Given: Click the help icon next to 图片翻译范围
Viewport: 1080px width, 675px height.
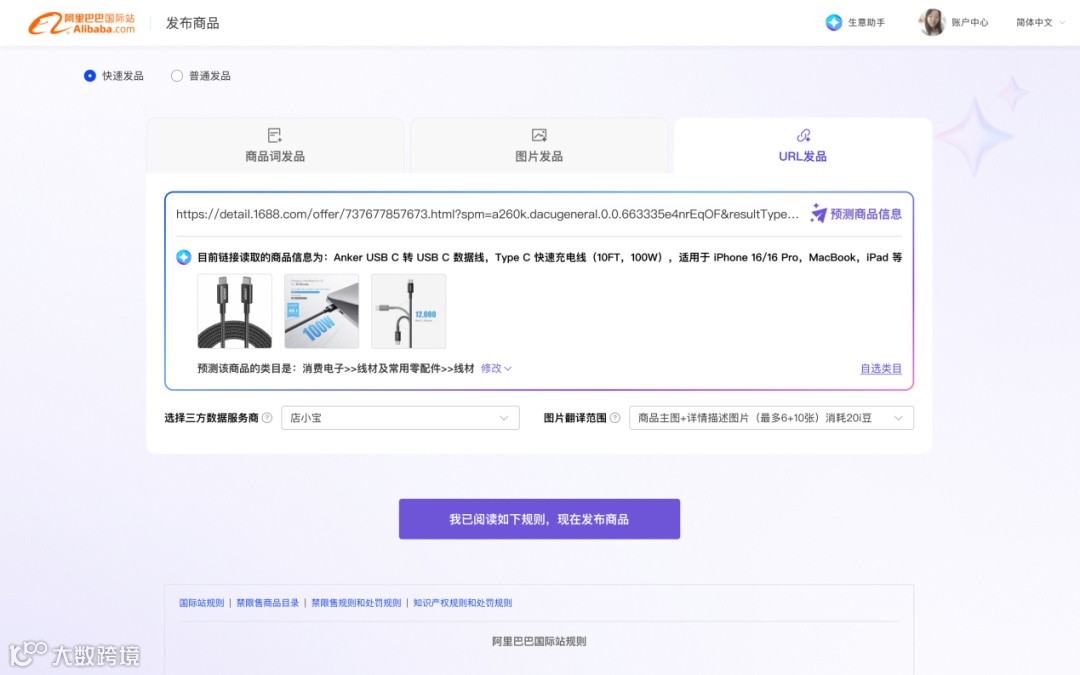Looking at the screenshot, I should (x=615, y=418).
